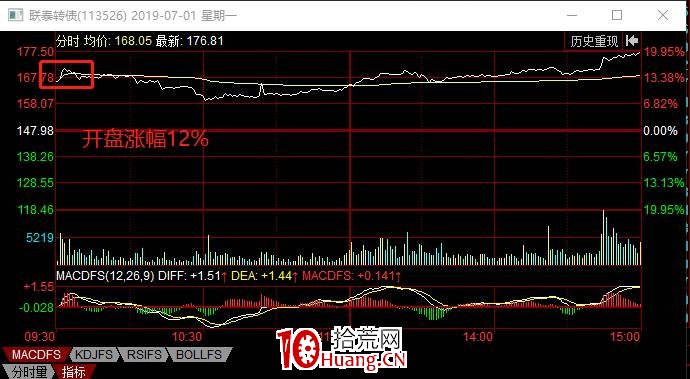The height and width of the screenshot is (379, 690).
Task: Click the window icon in title bar
Action: coord(15,15)
